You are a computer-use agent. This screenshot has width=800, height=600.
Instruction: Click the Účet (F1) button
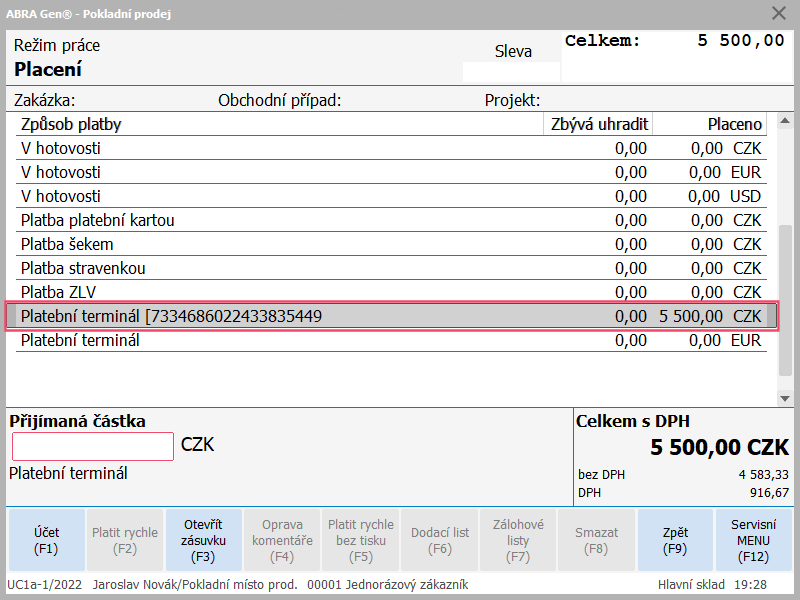pos(46,540)
